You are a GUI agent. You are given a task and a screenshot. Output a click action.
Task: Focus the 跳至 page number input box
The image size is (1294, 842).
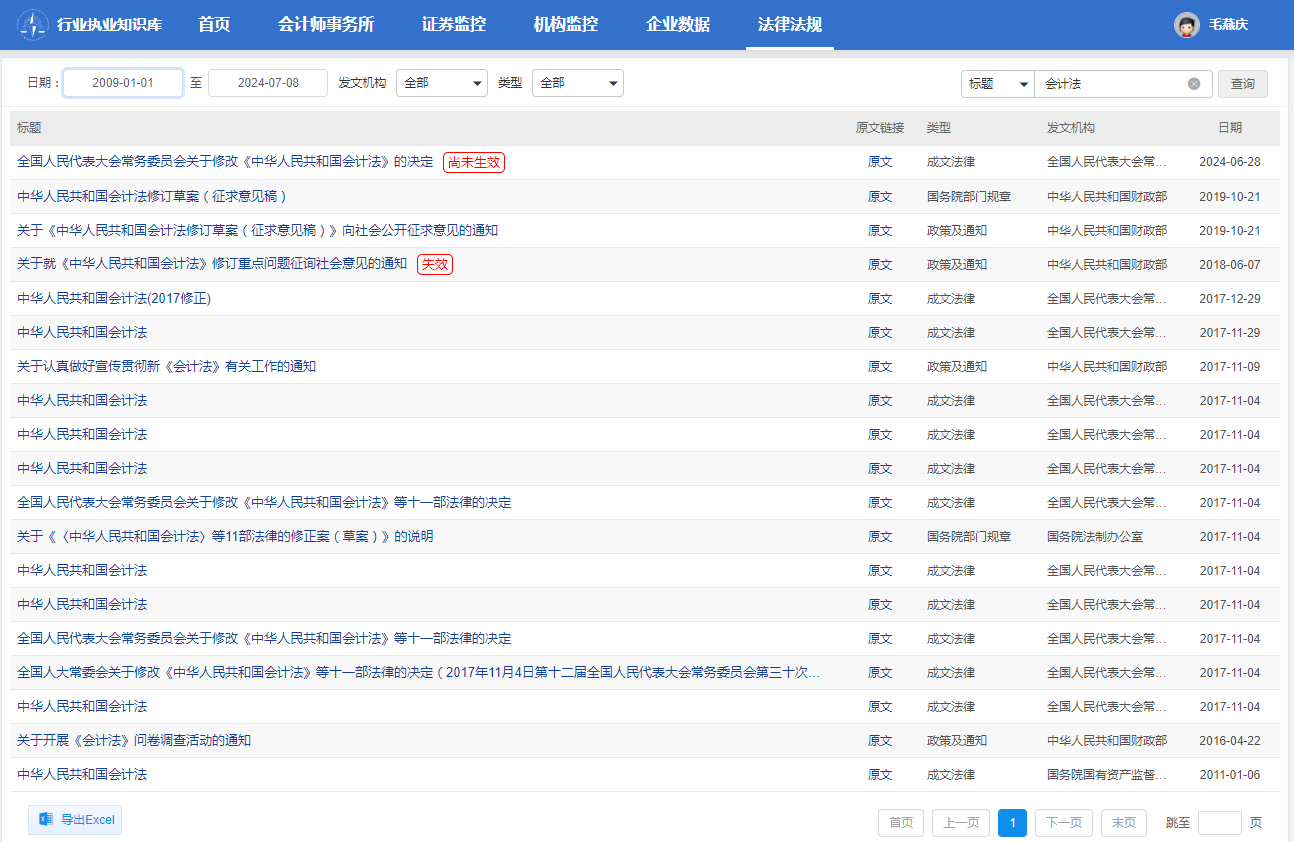click(x=1219, y=823)
